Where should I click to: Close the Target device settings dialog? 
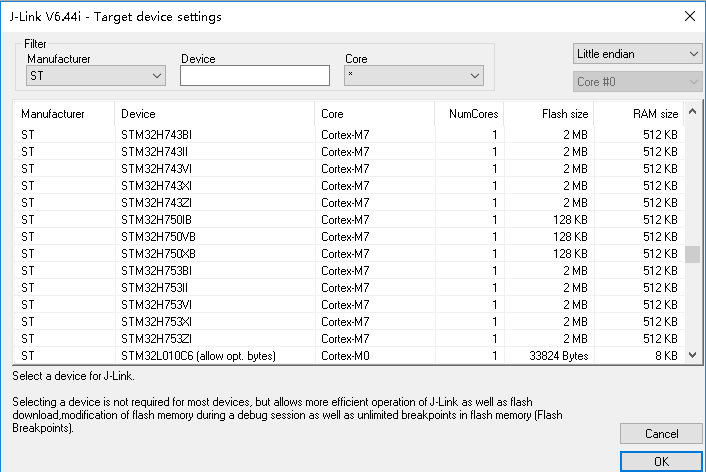(x=689, y=17)
